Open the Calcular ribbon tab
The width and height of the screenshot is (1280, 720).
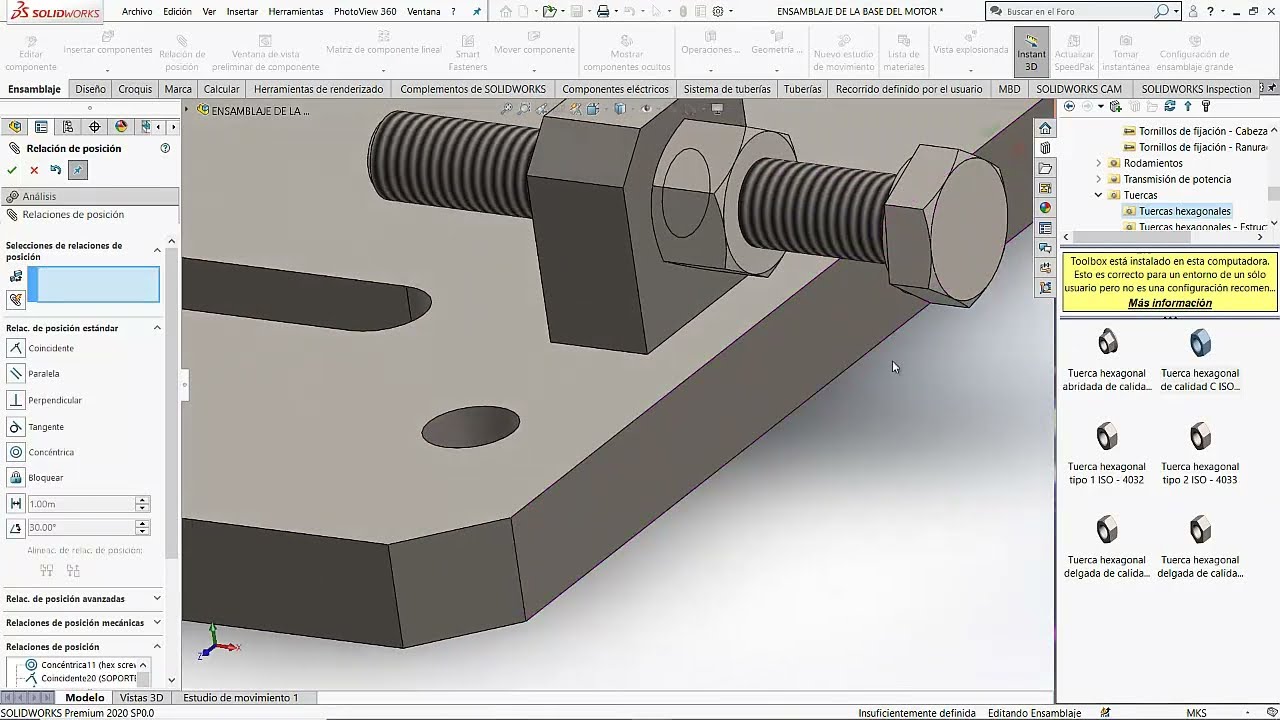221,89
